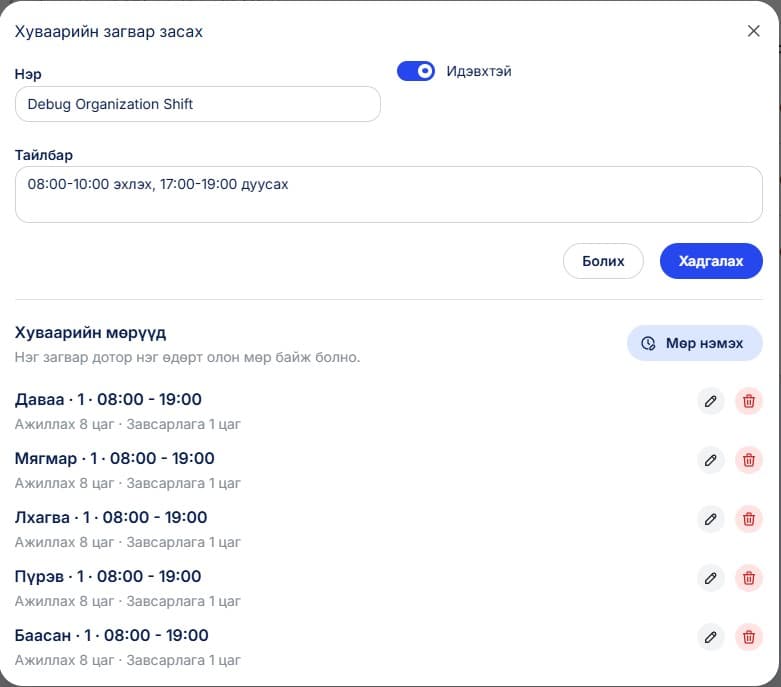Save with the Хадгалах button

[711, 261]
